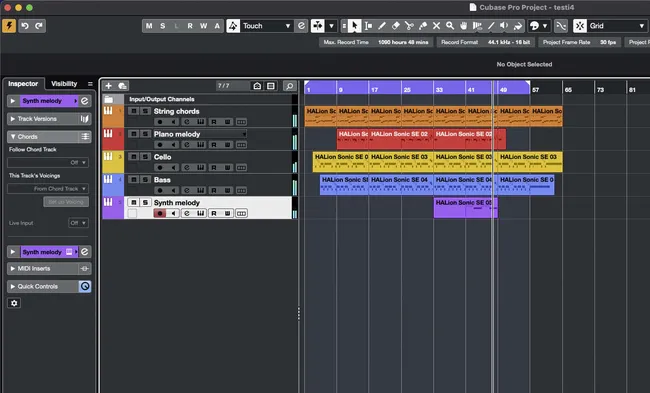Select the Line tool

491,26
